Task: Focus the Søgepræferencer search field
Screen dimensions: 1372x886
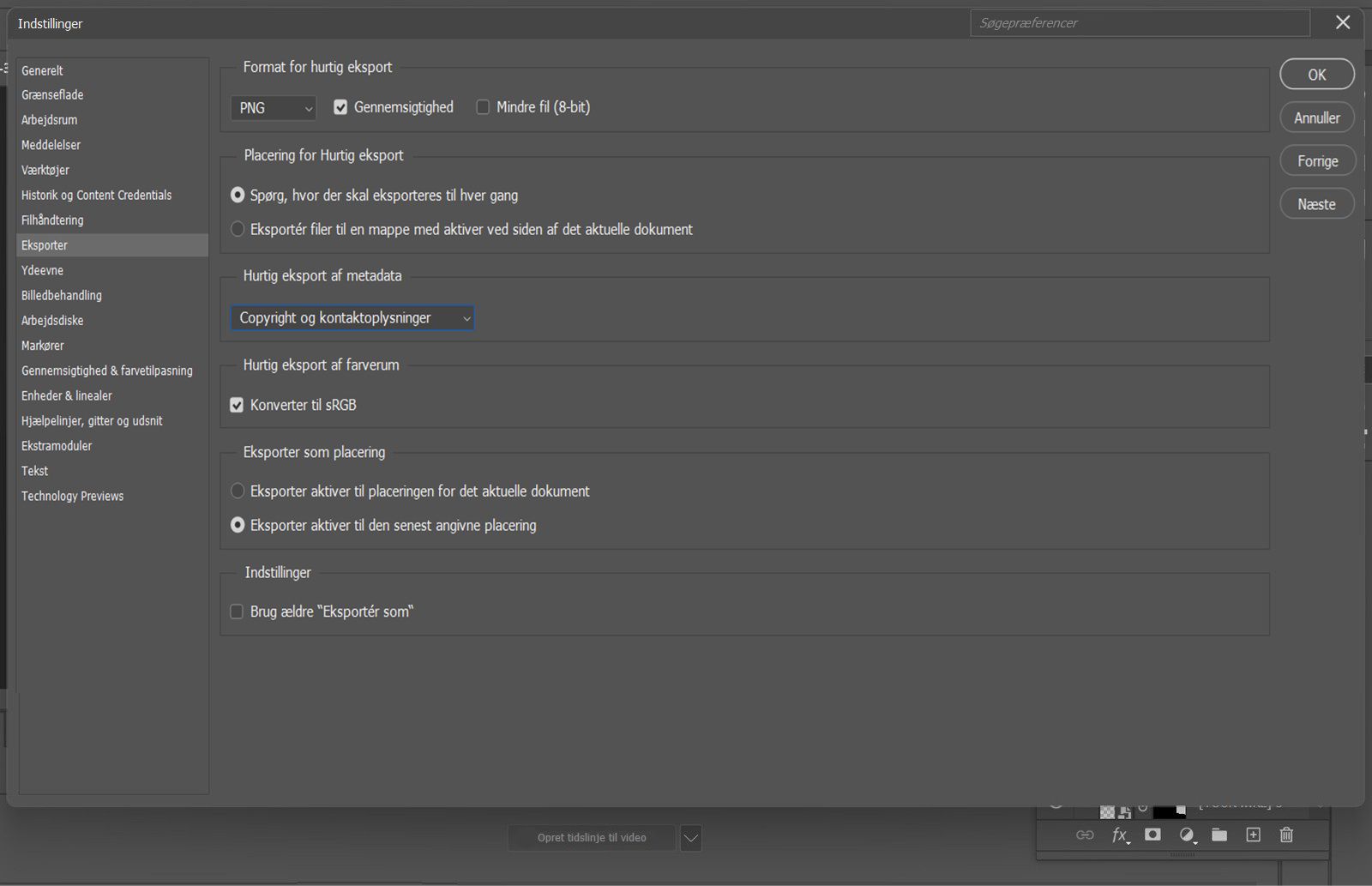Action: click(1140, 23)
